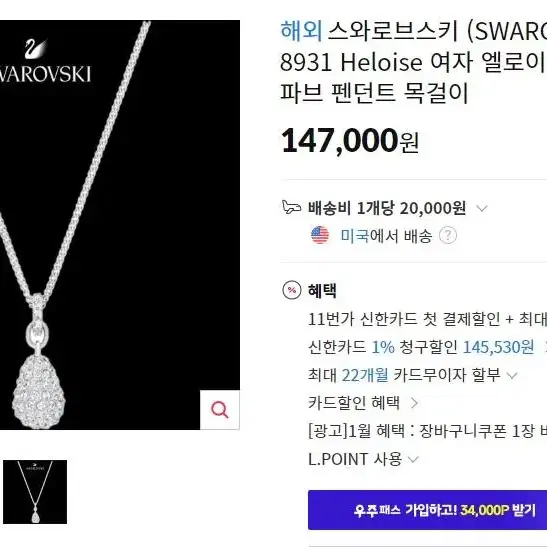Expand the 배송비 20,000원 dropdown arrow
This screenshot has width=547, height=547.
pos(482,209)
